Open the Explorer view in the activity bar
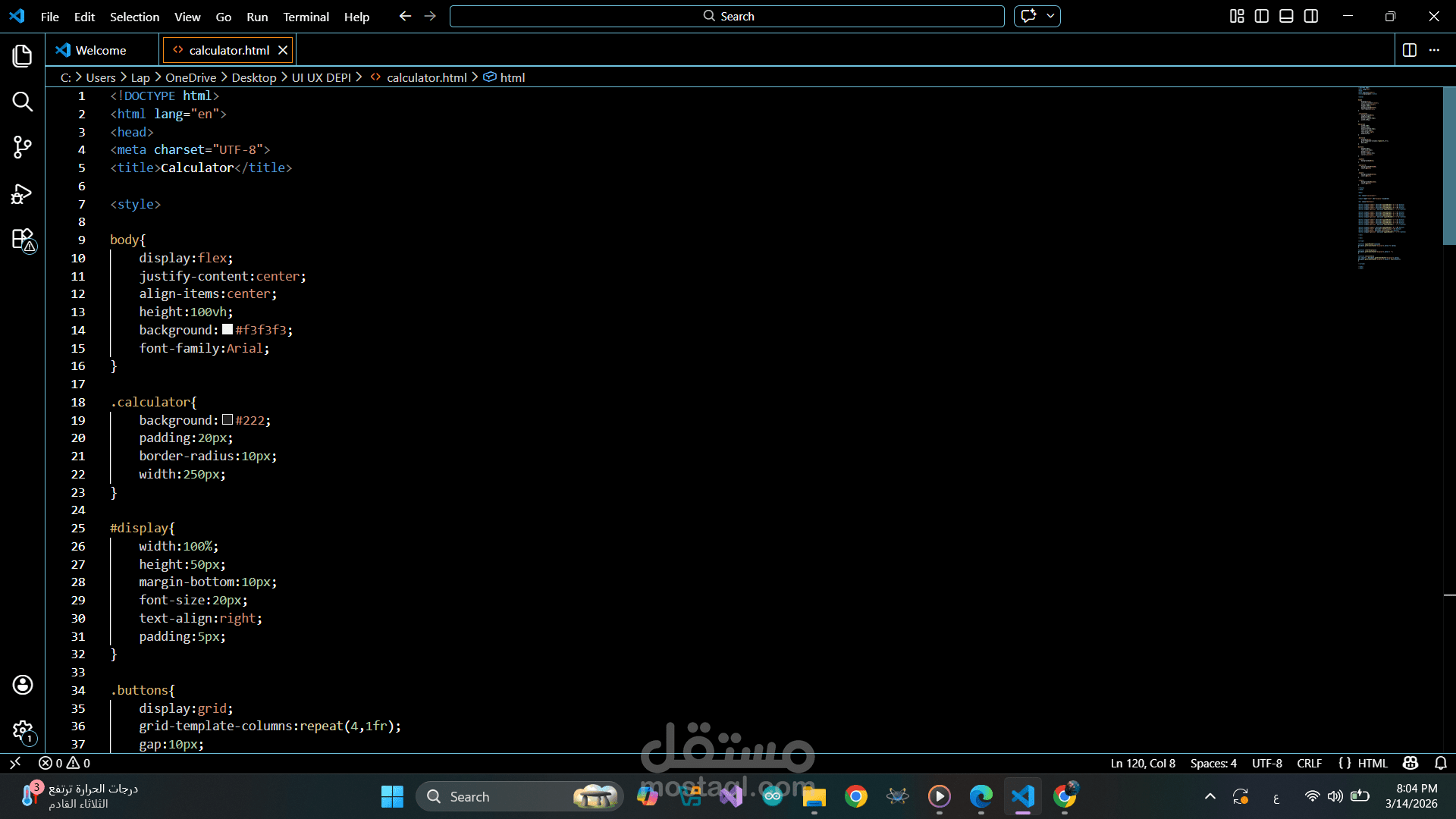This screenshot has height=819, width=1456. click(x=23, y=55)
